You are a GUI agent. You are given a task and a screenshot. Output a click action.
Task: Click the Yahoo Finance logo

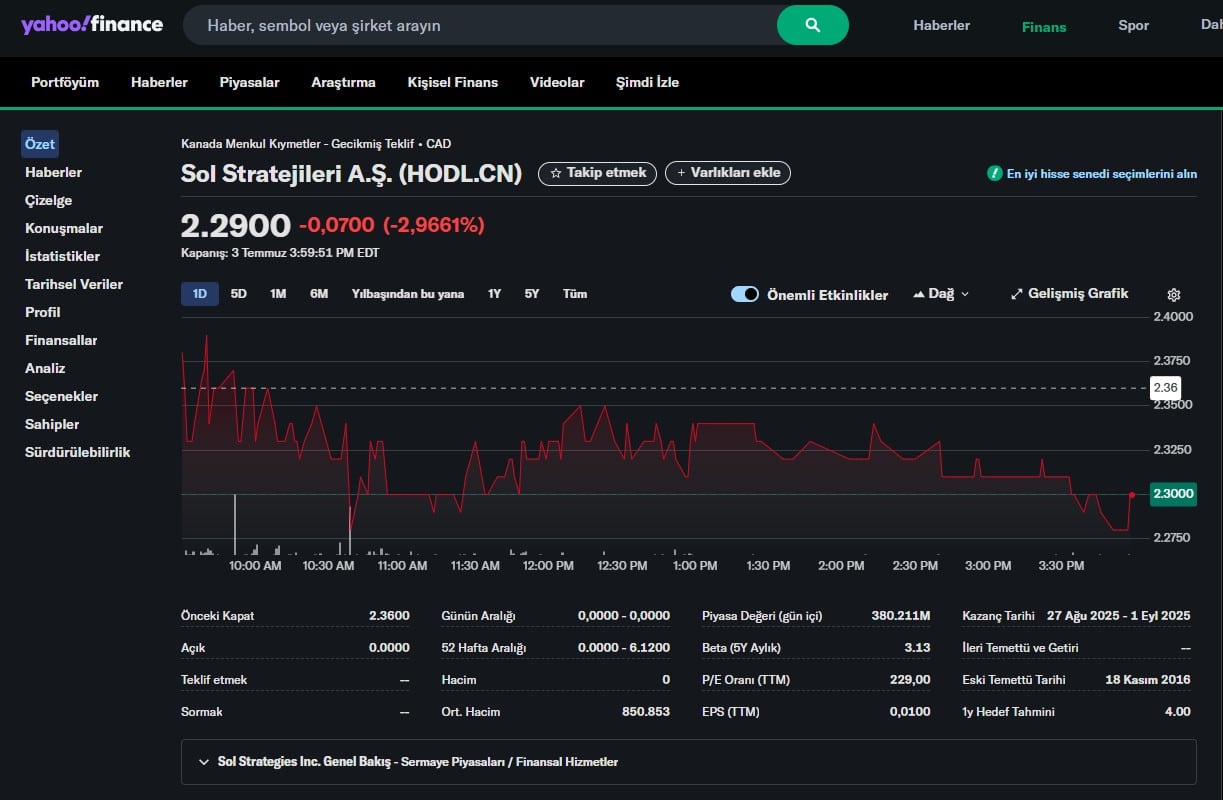[x=92, y=25]
